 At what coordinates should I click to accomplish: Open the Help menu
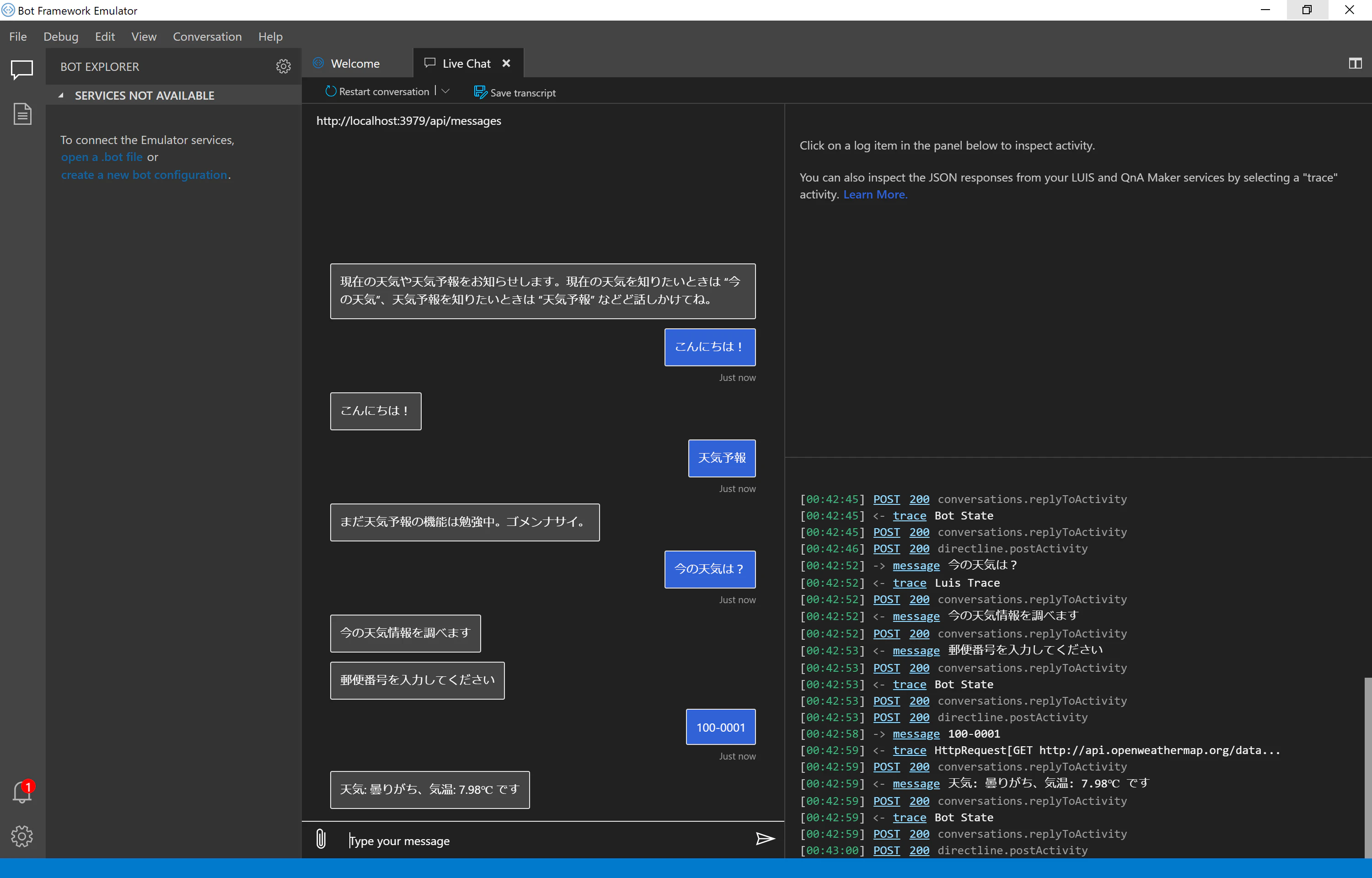coord(270,37)
